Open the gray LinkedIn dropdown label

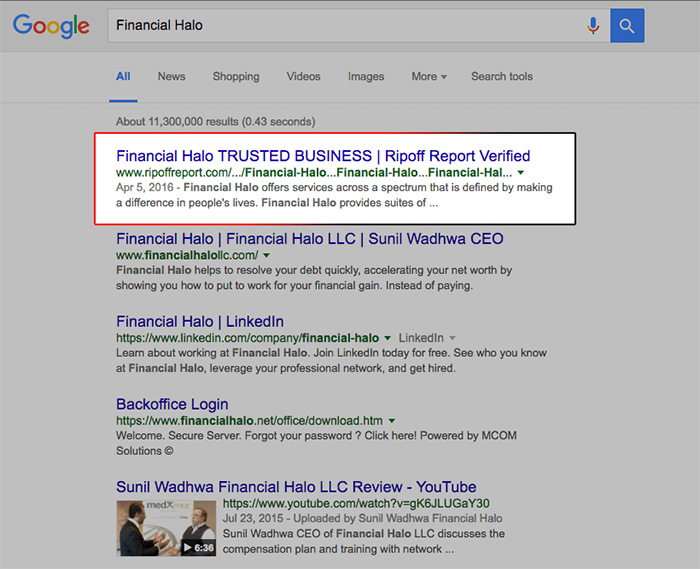click(x=426, y=338)
